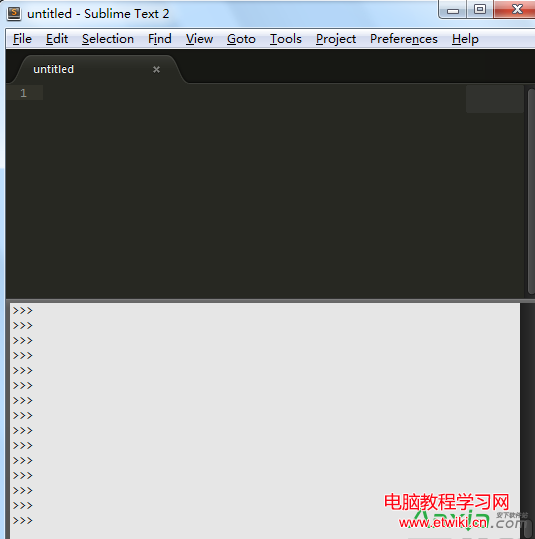Open the File menu

[x=22, y=39]
